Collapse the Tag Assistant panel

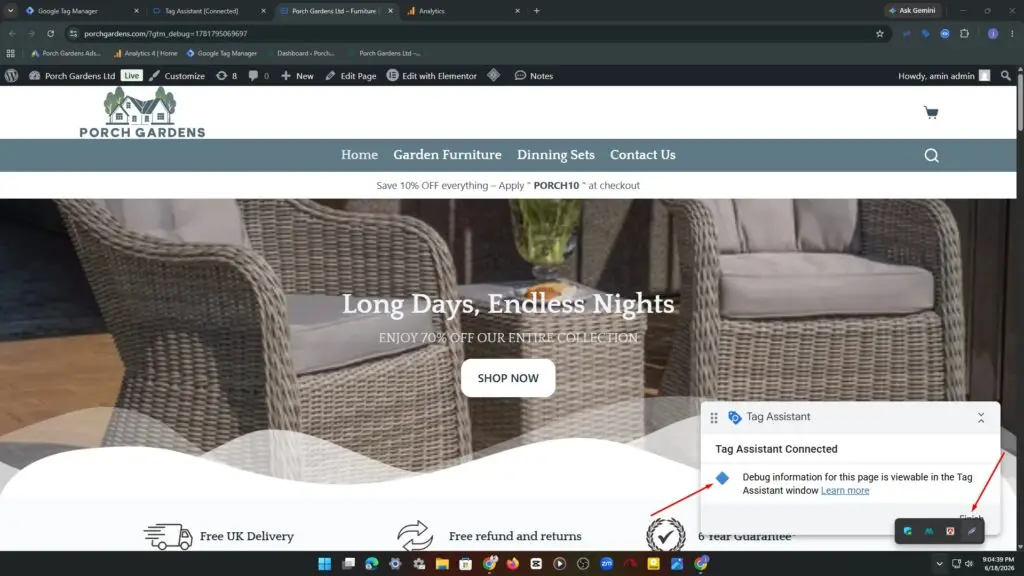981,418
